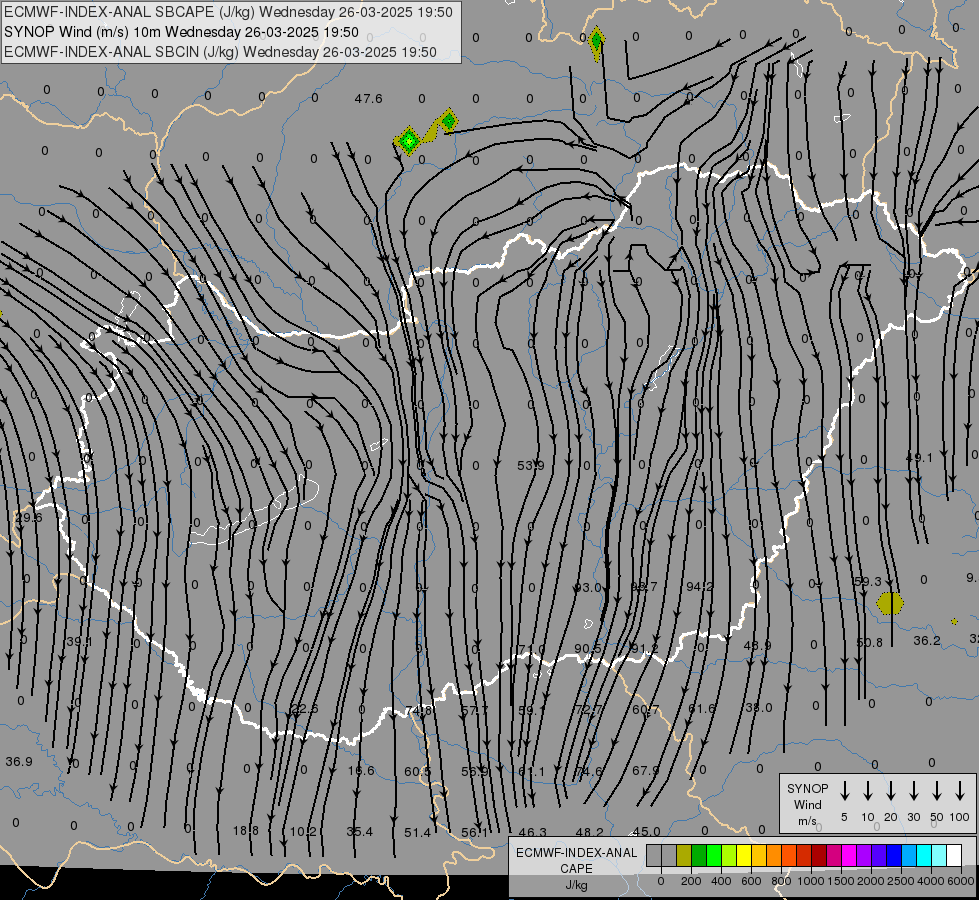Click the 1000 tick label on color scale

coord(811,881)
